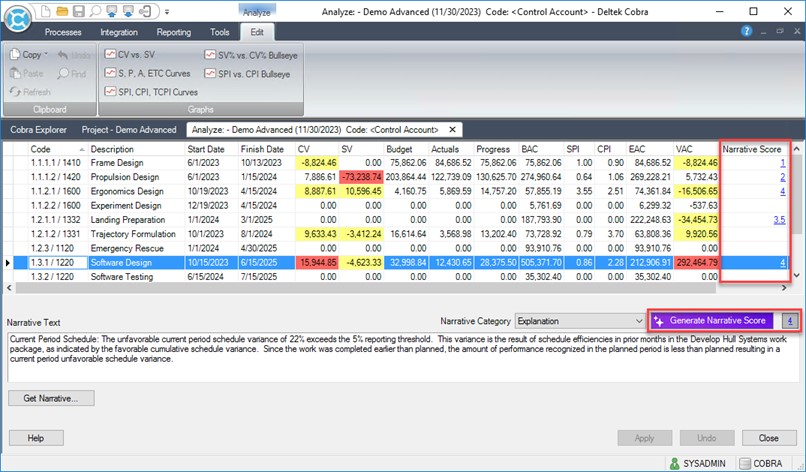Image resolution: width=806 pixels, height=472 pixels.
Task: Switch to the Cobra Explorer tab
Action: tap(42, 130)
